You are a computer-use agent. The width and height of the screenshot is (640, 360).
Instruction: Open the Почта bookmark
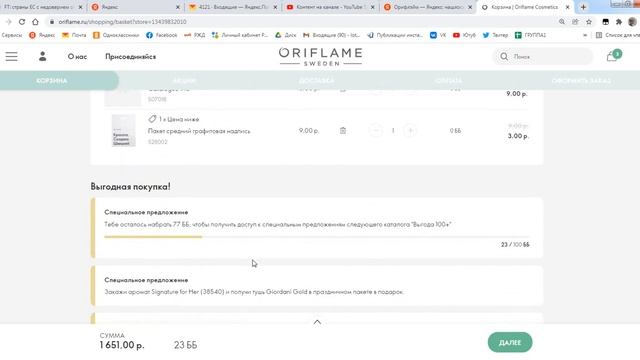(74, 35)
